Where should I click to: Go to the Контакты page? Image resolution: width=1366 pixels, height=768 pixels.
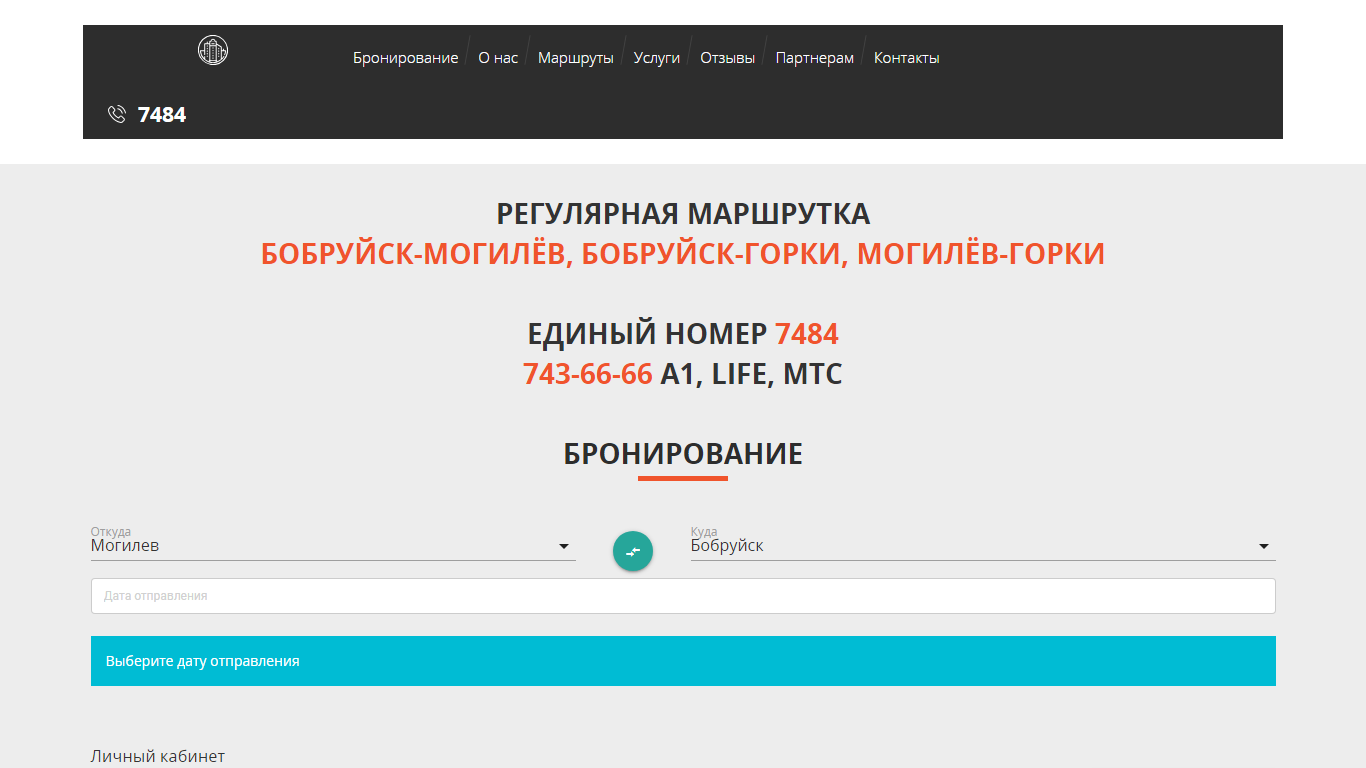[907, 58]
